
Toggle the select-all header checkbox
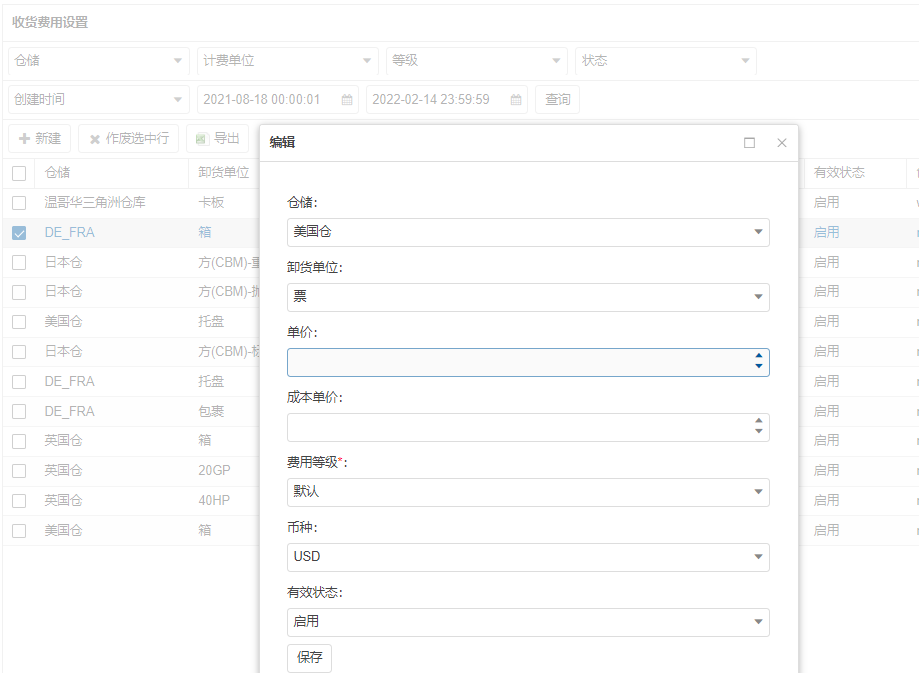[19, 174]
